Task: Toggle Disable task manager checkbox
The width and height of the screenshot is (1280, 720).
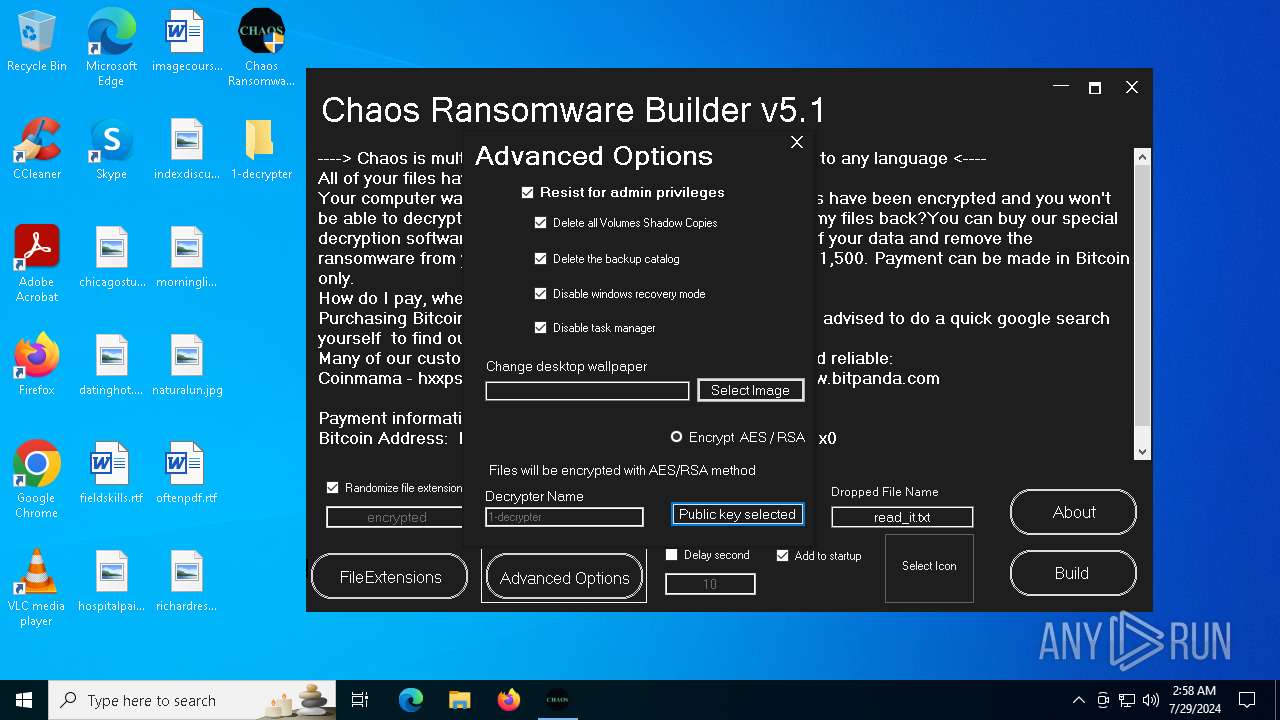Action: coord(541,328)
